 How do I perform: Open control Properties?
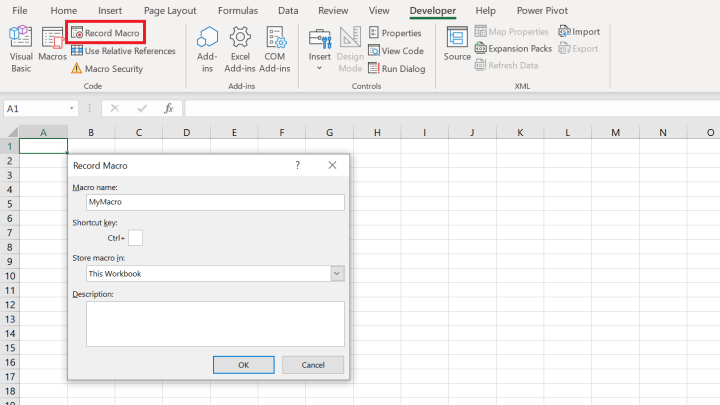395,33
